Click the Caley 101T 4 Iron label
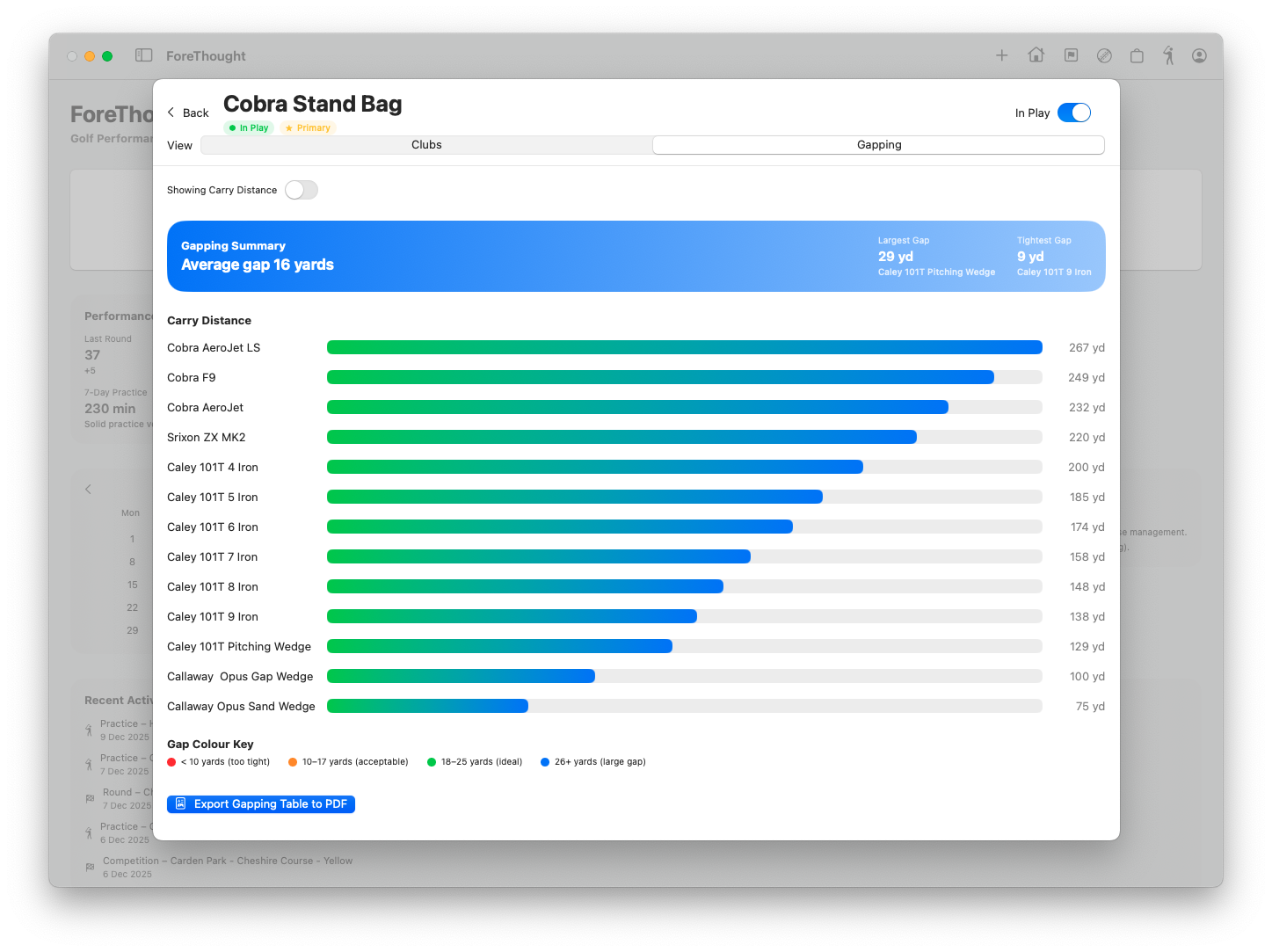This screenshot has height=952, width=1272. click(x=213, y=467)
